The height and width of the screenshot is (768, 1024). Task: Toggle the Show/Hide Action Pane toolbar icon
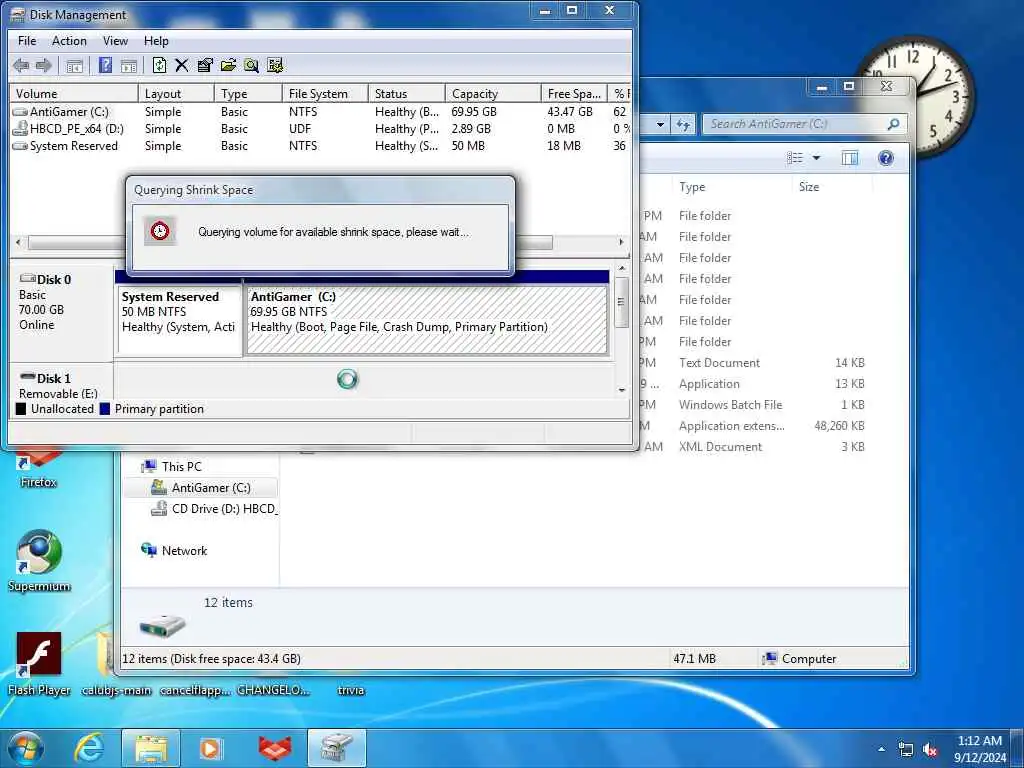click(x=129, y=65)
